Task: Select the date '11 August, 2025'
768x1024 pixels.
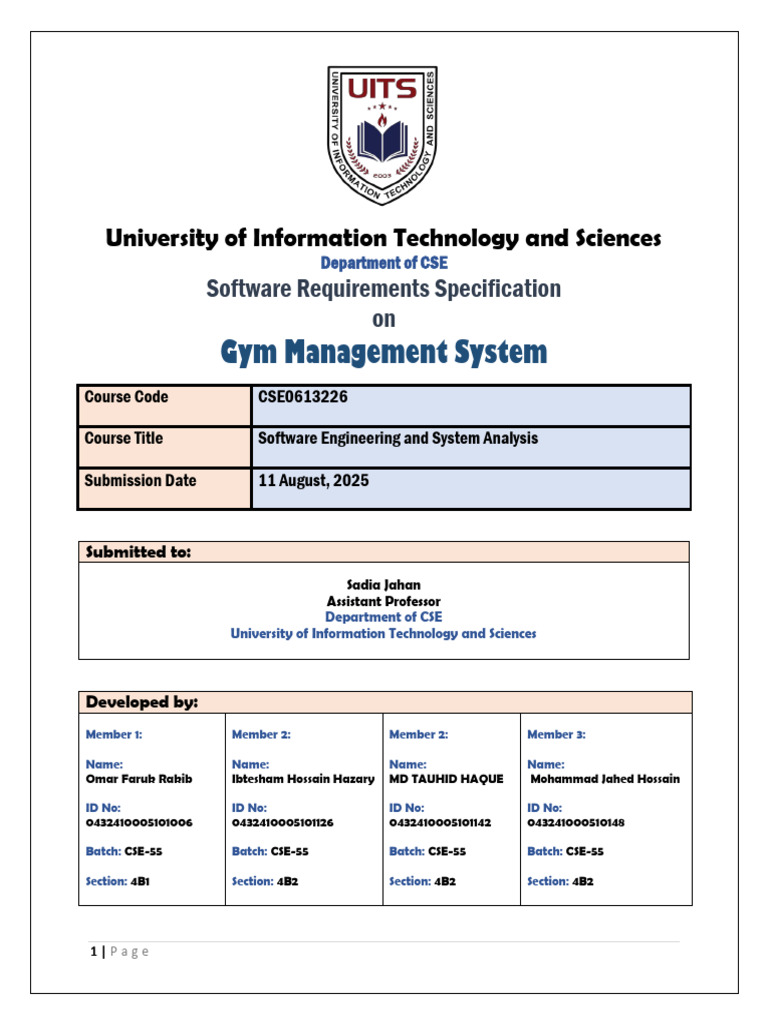Action: point(313,481)
